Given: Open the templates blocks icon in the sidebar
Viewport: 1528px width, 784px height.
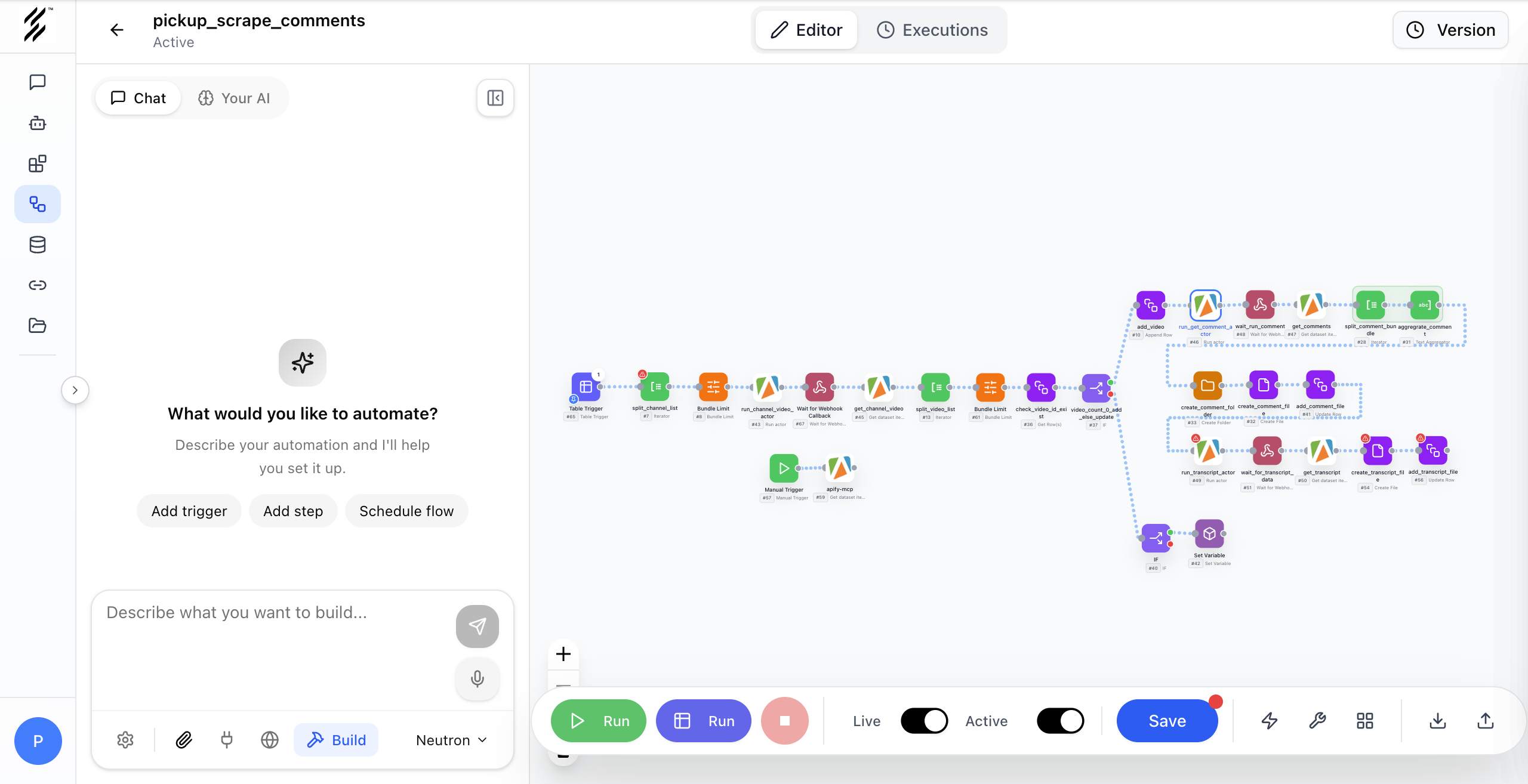Looking at the screenshot, I should tap(38, 163).
